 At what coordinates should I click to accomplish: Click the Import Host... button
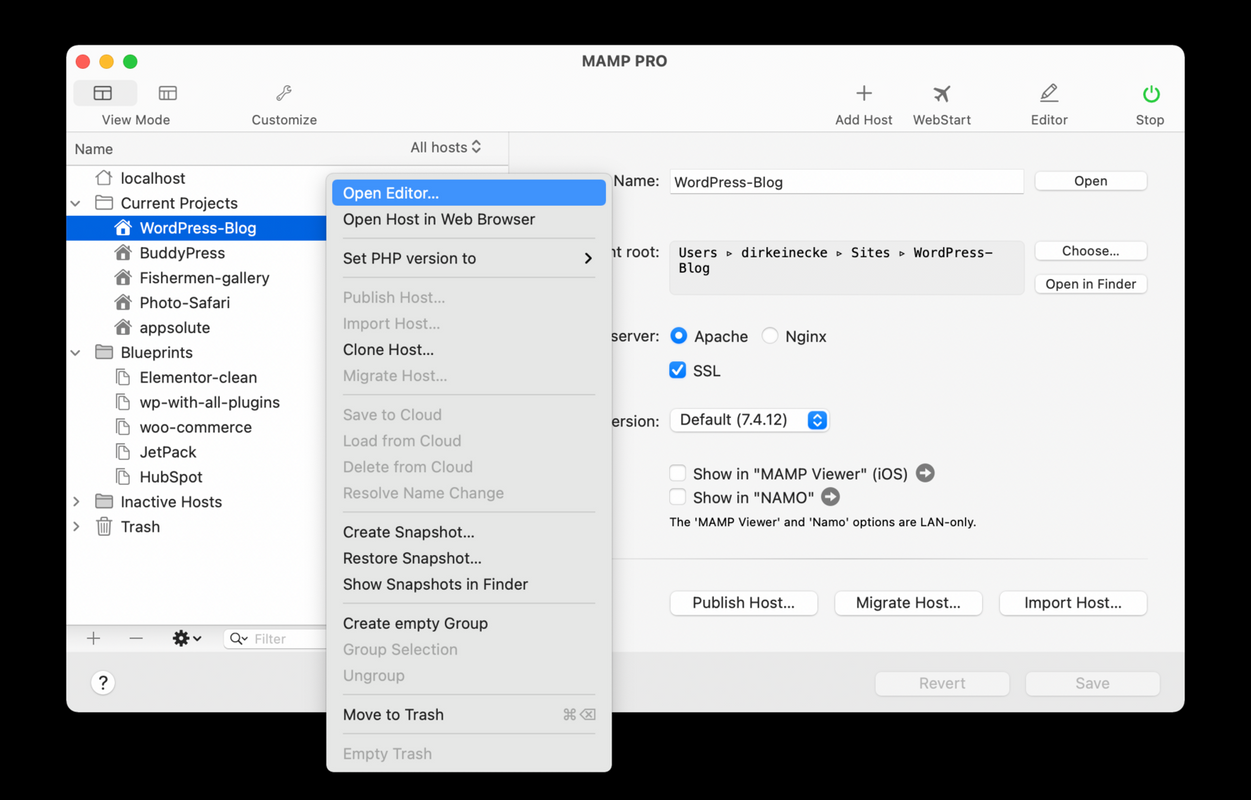[1073, 603]
